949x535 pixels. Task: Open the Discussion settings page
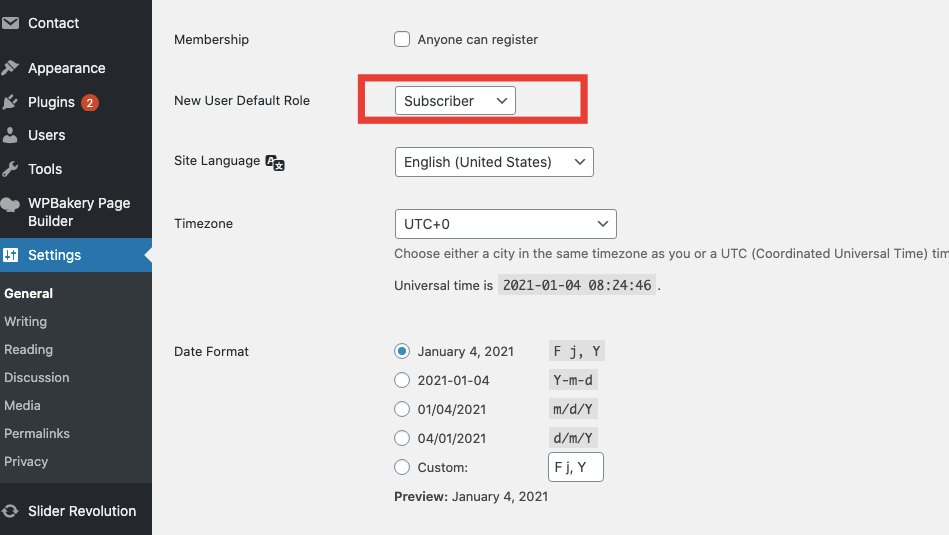point(37,378)
